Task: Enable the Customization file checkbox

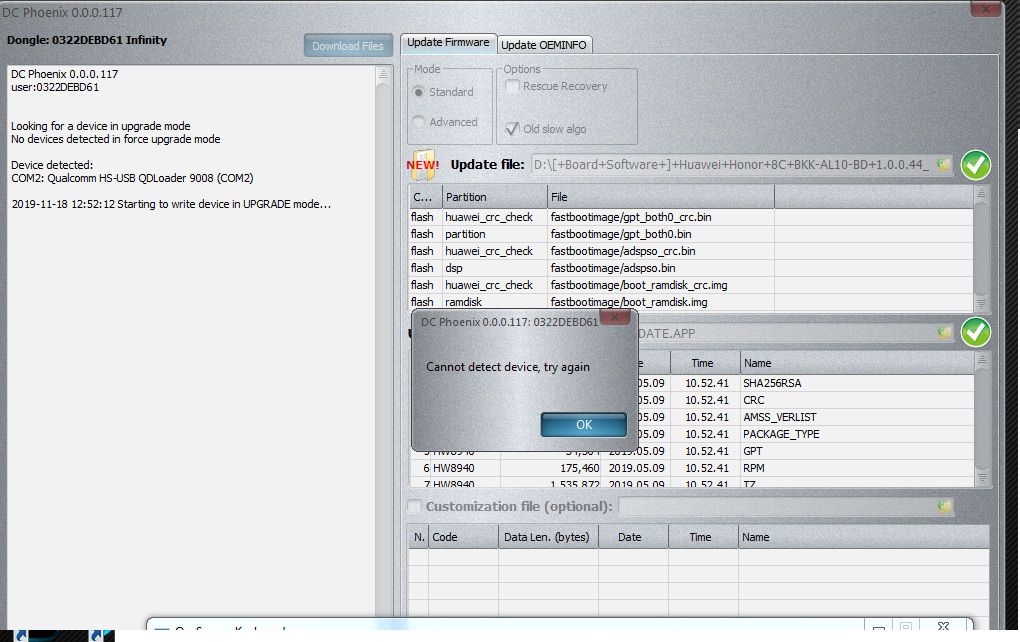Action: click(x=414, y=506)
